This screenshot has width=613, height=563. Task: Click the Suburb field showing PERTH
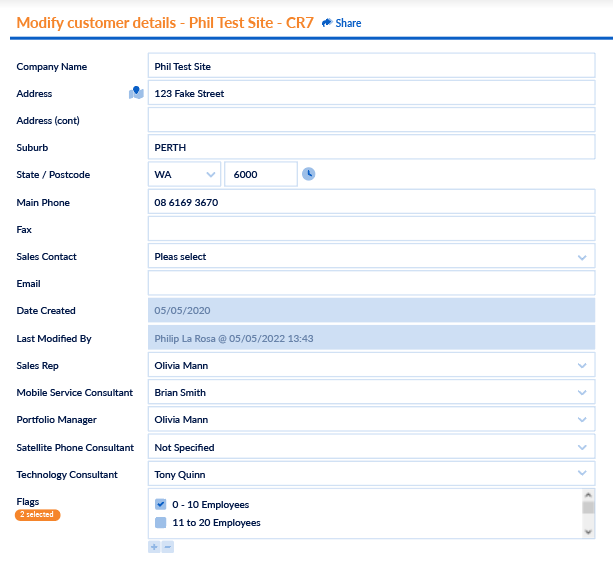pyautogui.click(x=371, y=147)
